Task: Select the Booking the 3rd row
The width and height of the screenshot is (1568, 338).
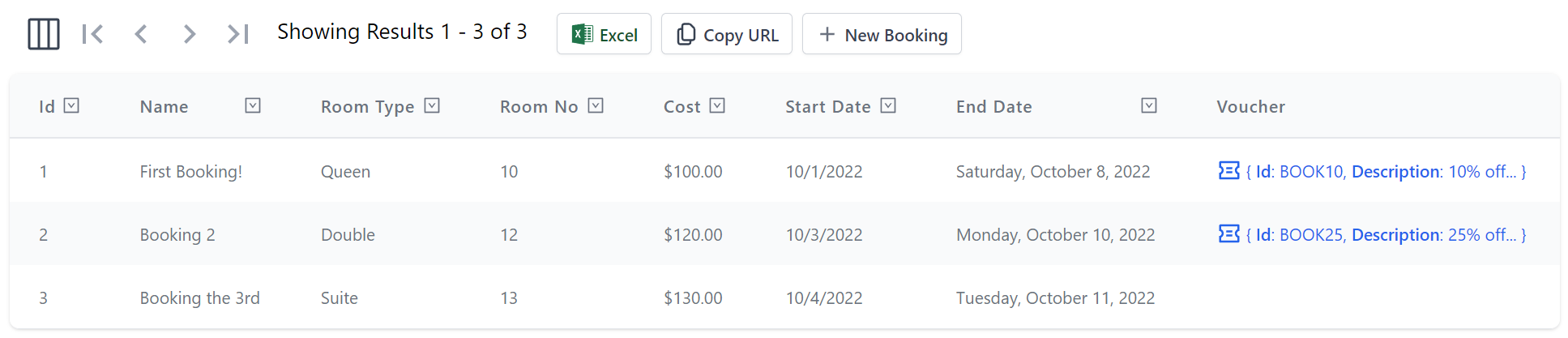Action: coord(199,298)
